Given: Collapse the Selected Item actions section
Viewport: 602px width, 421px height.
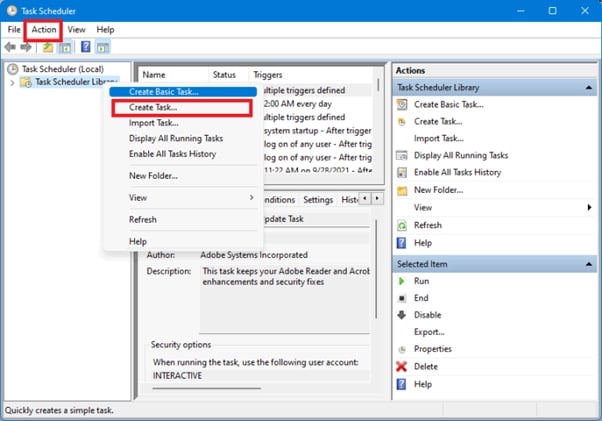Looking at the screenshot, I should [x=588, y=264].
